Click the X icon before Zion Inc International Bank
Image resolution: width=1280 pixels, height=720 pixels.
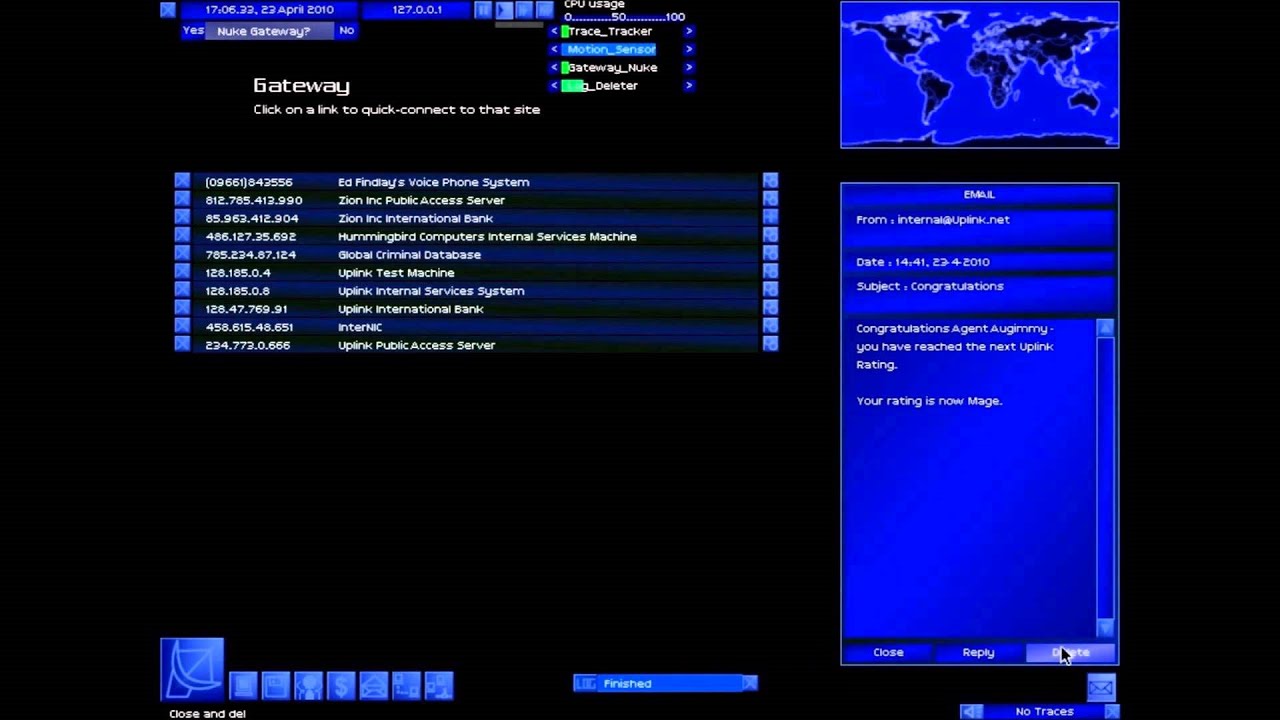click(x=182, y=217)
